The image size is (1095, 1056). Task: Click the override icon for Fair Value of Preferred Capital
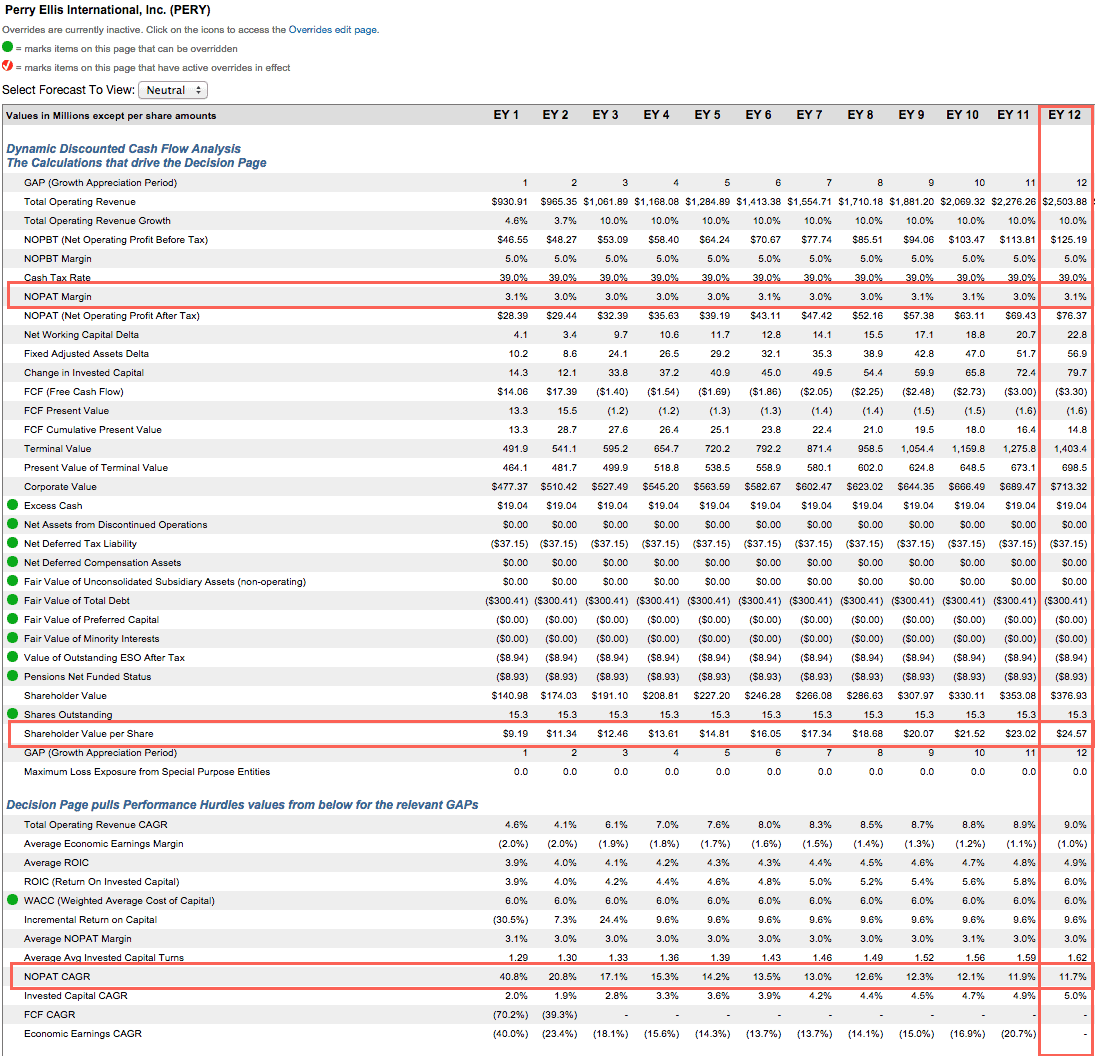pos(12,619)
